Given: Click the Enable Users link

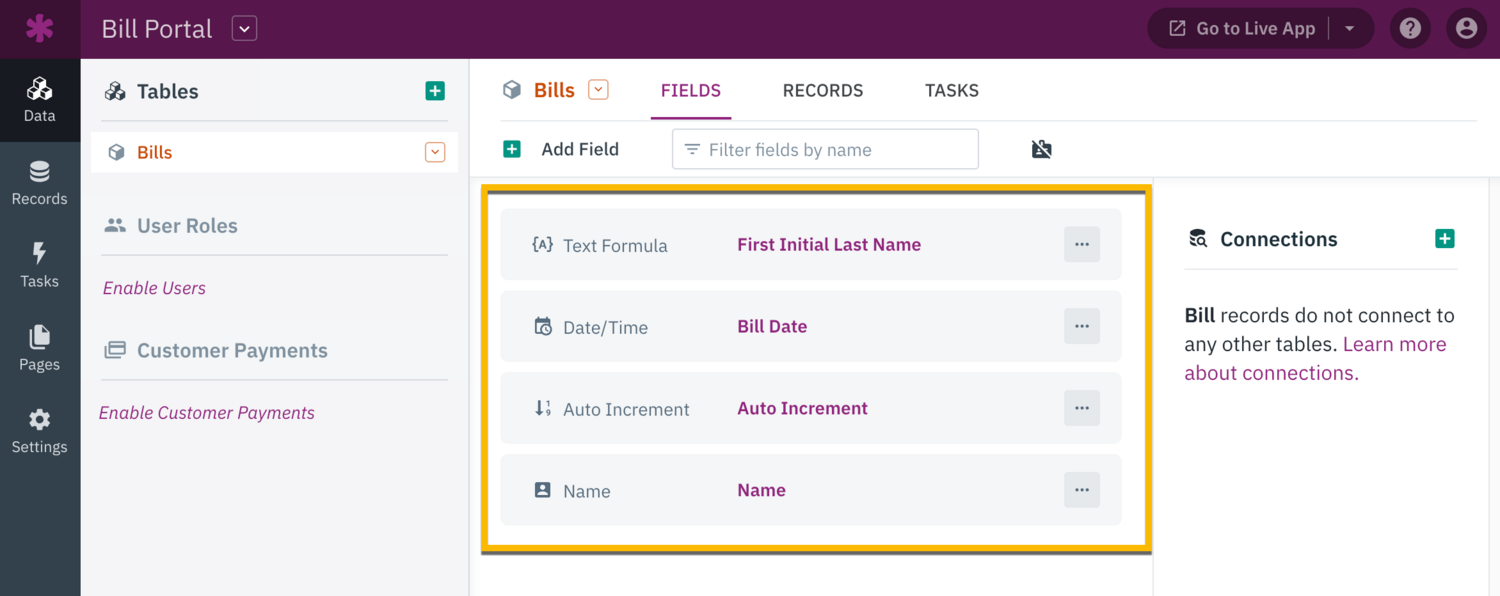Looking at the screenshot, I should 154,288.
